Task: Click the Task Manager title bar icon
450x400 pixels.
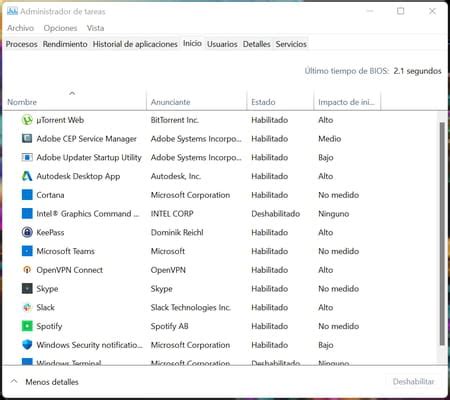Action: (12, 11)
